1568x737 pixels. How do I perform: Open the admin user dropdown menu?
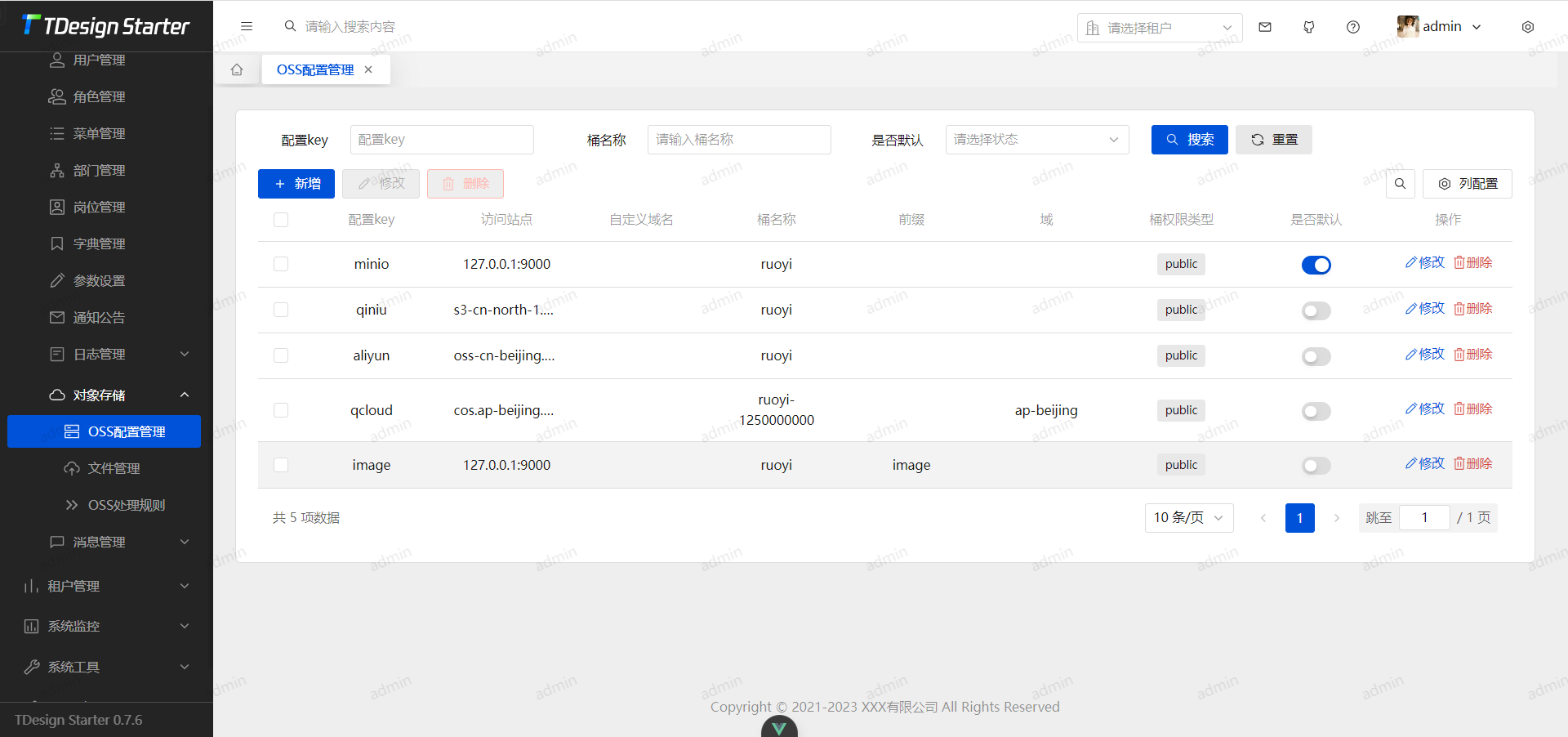(1441, 26)
